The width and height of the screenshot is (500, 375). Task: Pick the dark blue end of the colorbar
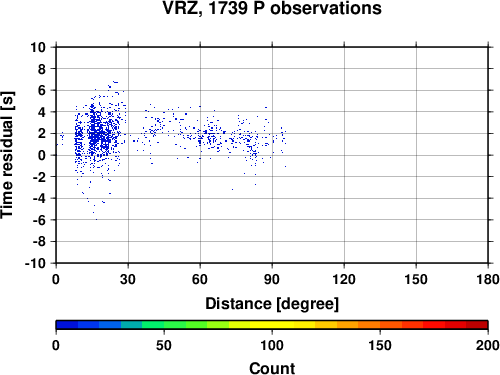pyautogui.click(x=67, y=325)
